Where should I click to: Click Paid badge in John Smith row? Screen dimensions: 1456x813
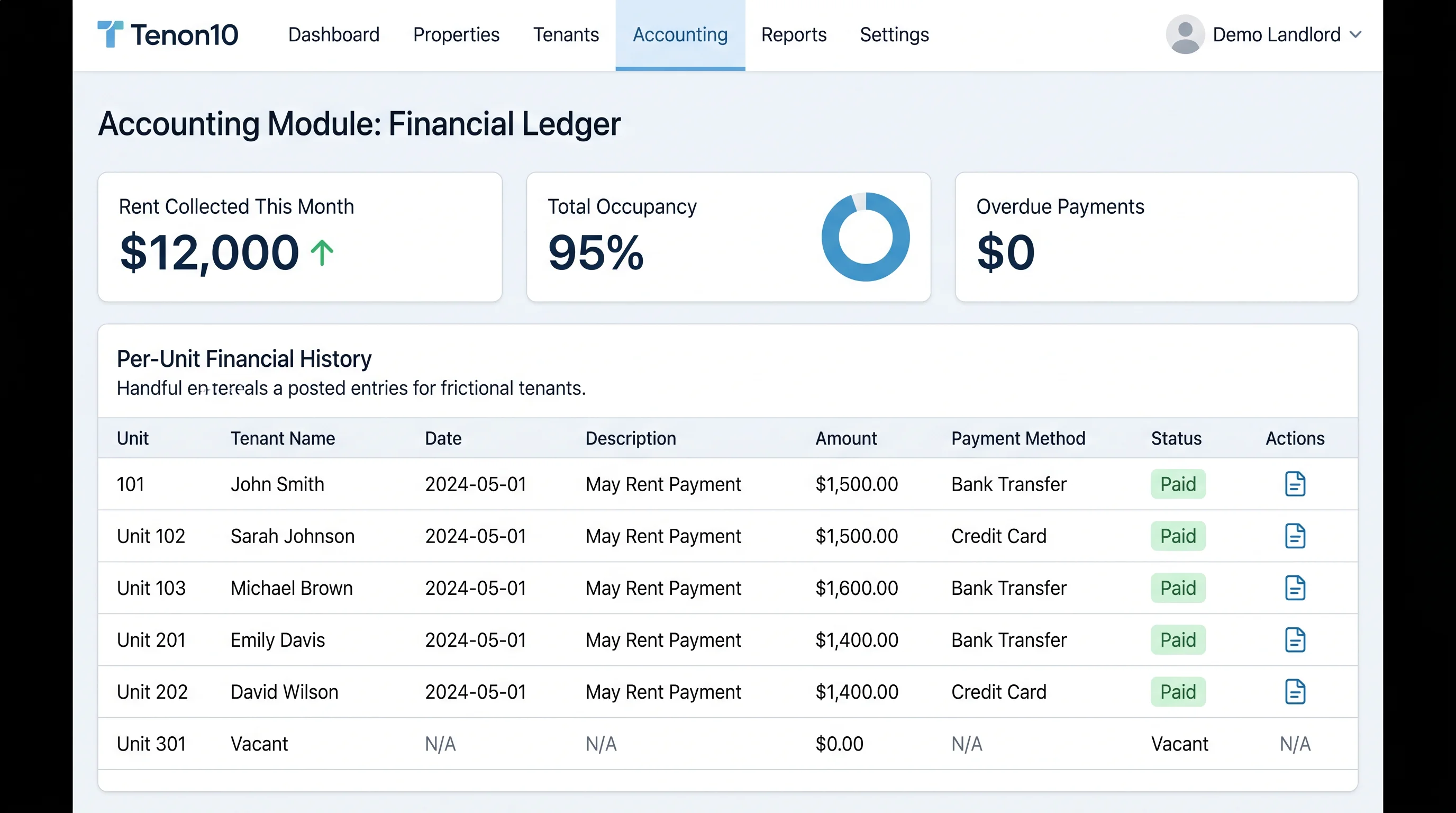[1178, 484]
